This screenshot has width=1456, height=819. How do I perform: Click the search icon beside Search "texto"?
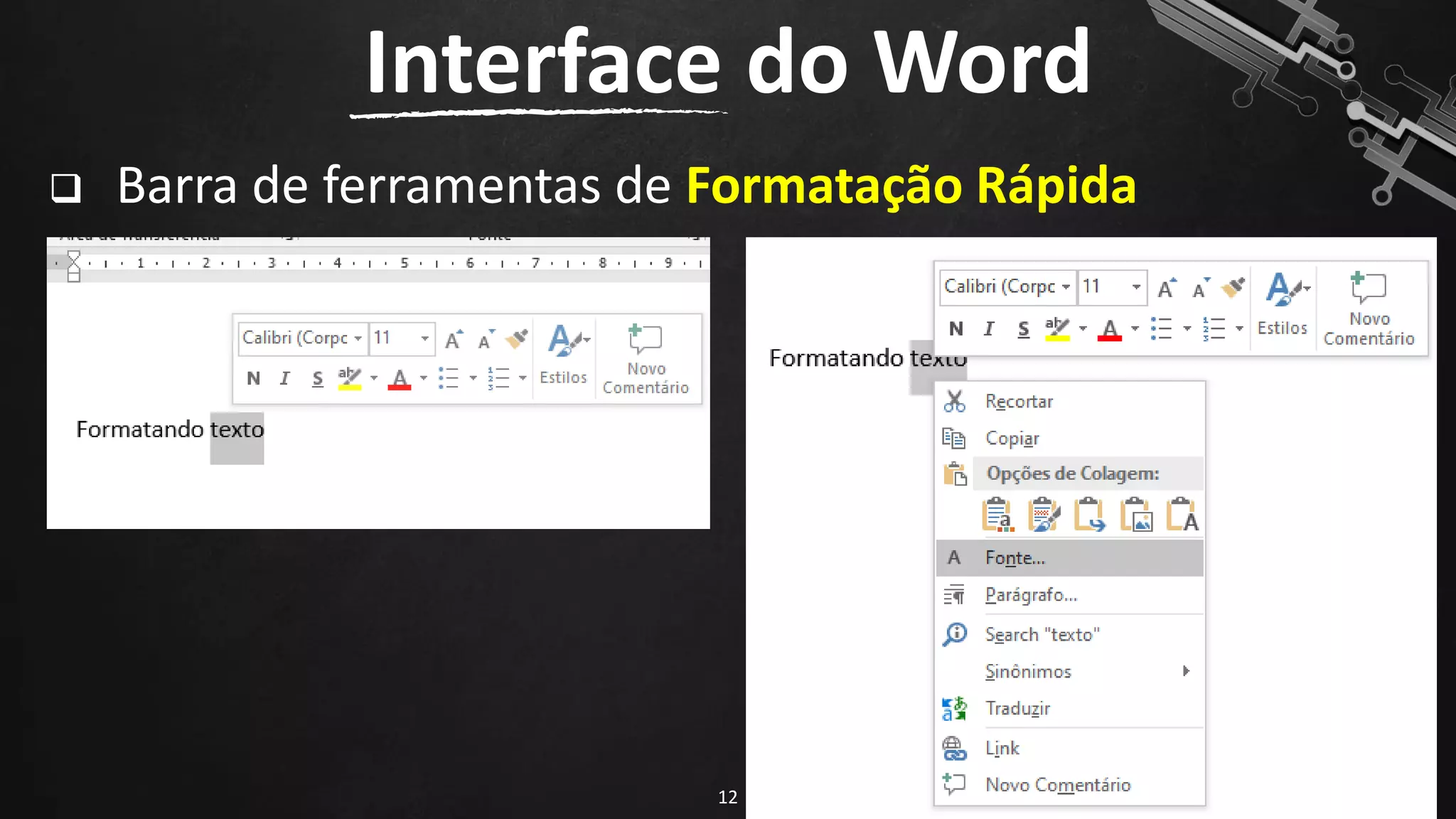(x=954, y=634)
